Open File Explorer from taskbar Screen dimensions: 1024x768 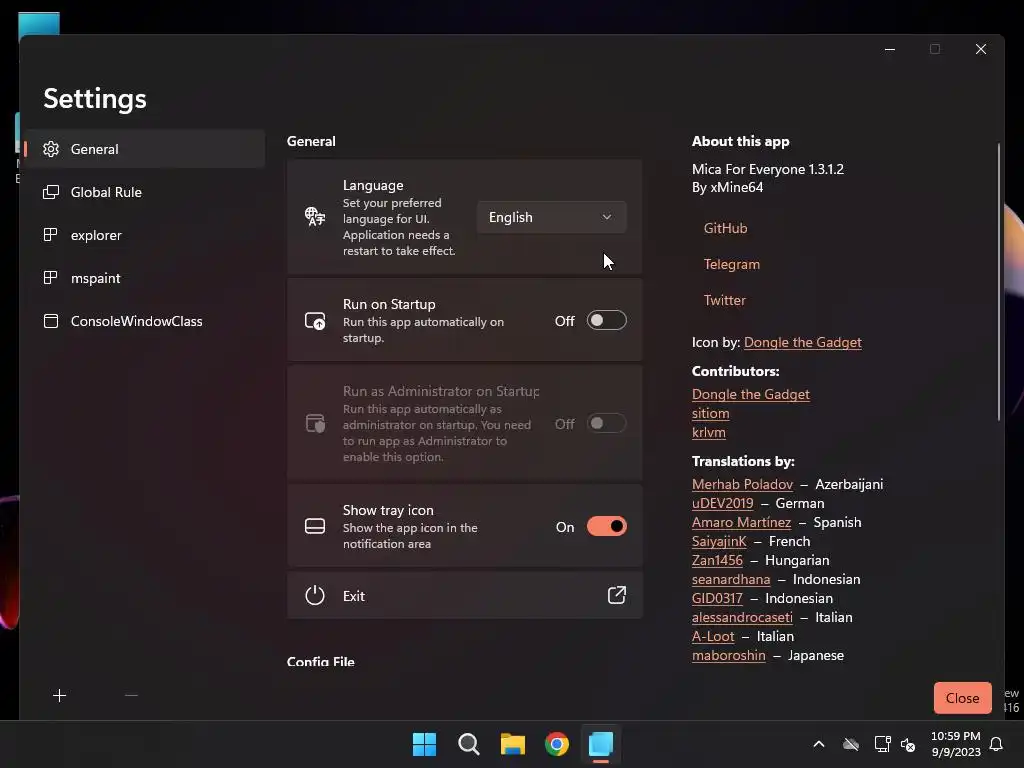(x=513, y=744)
